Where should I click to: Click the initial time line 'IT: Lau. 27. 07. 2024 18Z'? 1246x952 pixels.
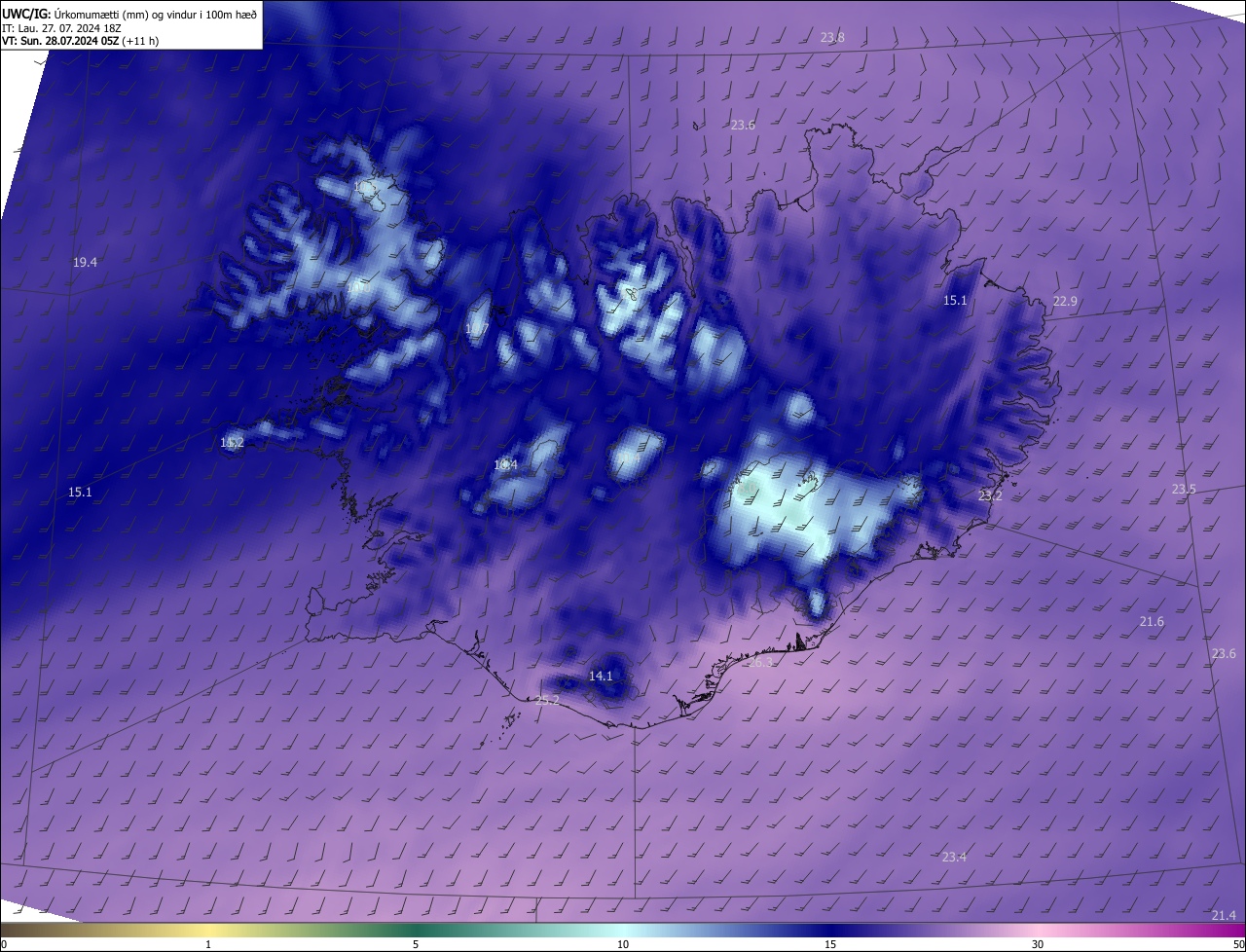pos(63,28)
